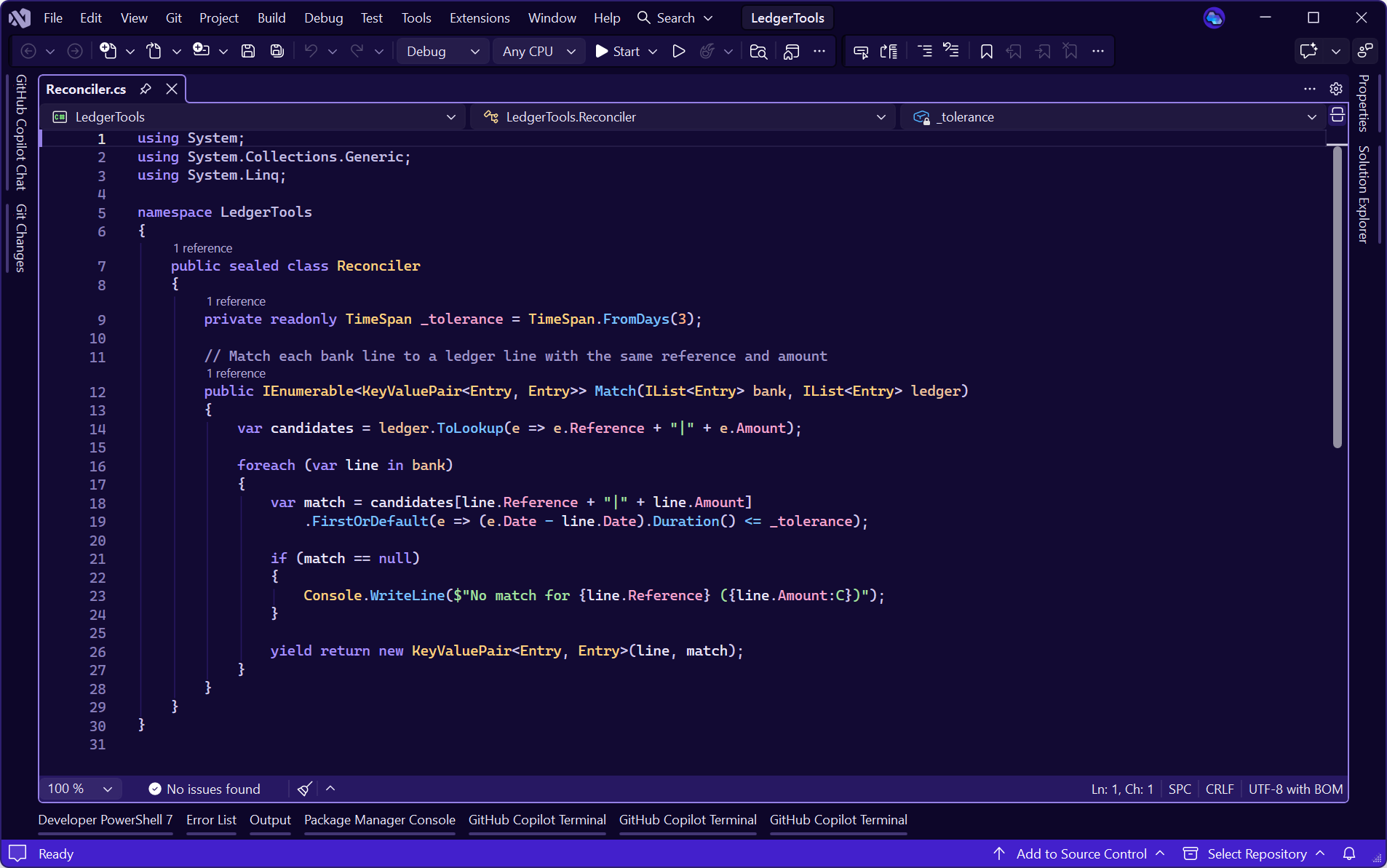The width and height of the screenshot is (1387, 868).
Task: Click the user account avatar icon
Action: [x=1214, y=17]
